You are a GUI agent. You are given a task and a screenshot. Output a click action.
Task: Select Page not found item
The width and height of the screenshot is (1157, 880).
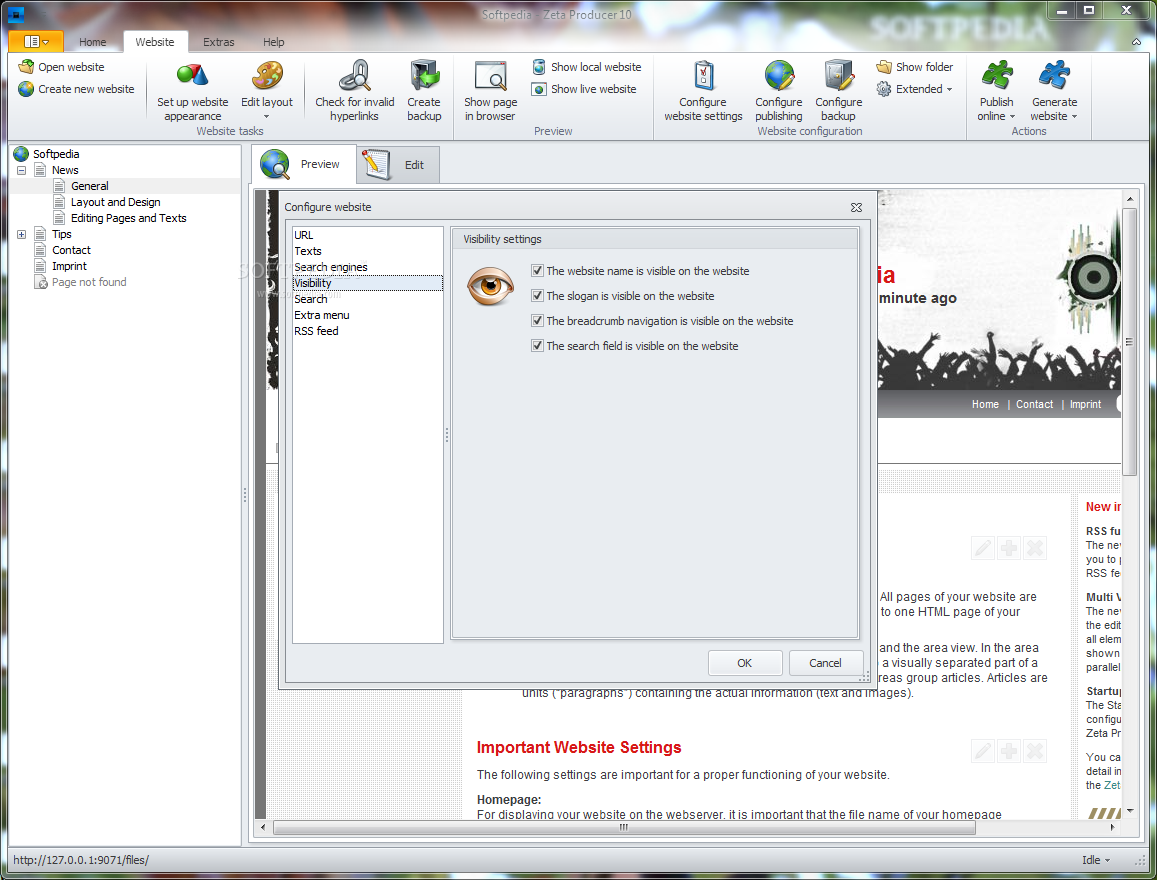[89, 283]
